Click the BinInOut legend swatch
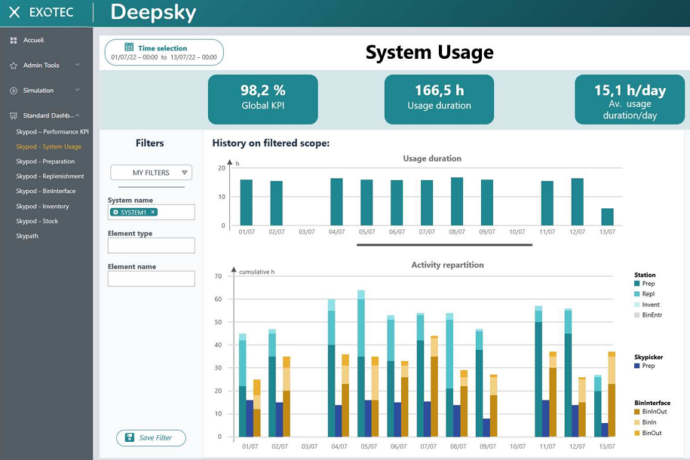This screenshot has width=690, height=460. click(x=637, y=412)
